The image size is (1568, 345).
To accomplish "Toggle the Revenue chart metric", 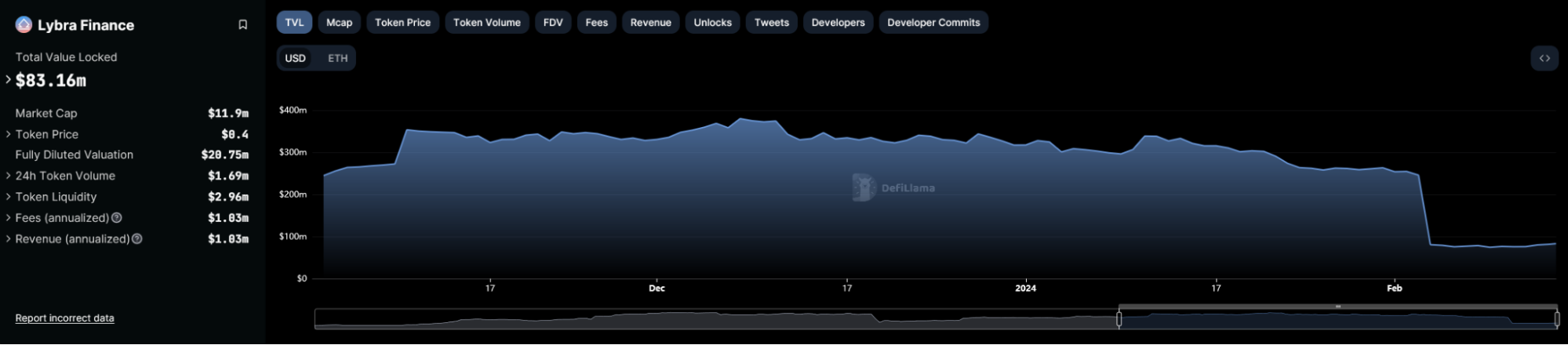I will pyautogui.click(x=651, y=23).
